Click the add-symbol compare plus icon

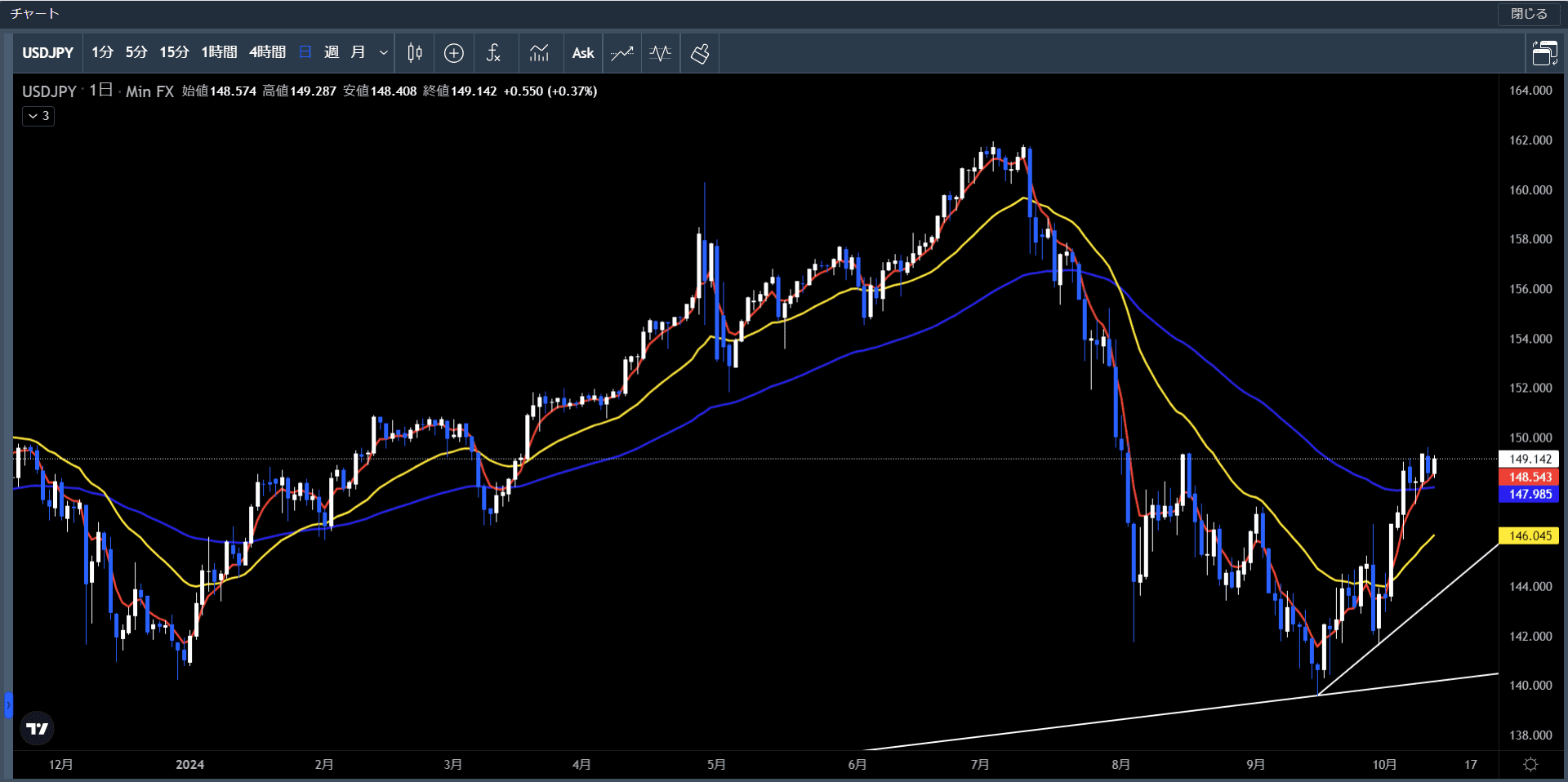pyautogui.click(x=454, y=53)
